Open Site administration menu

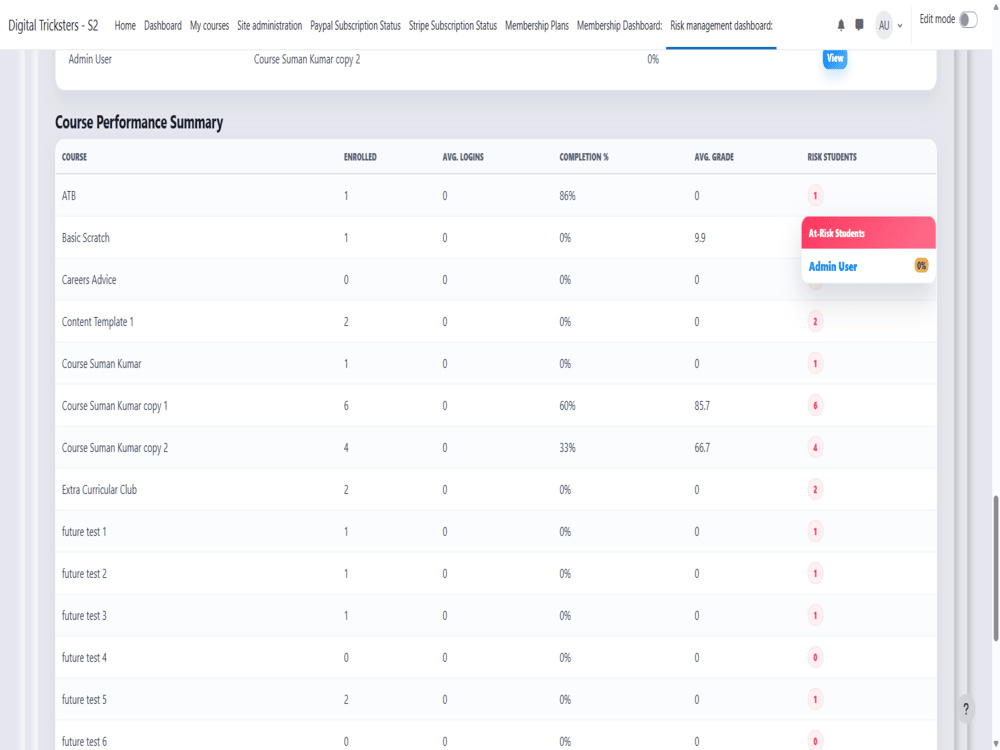point(269,26)
